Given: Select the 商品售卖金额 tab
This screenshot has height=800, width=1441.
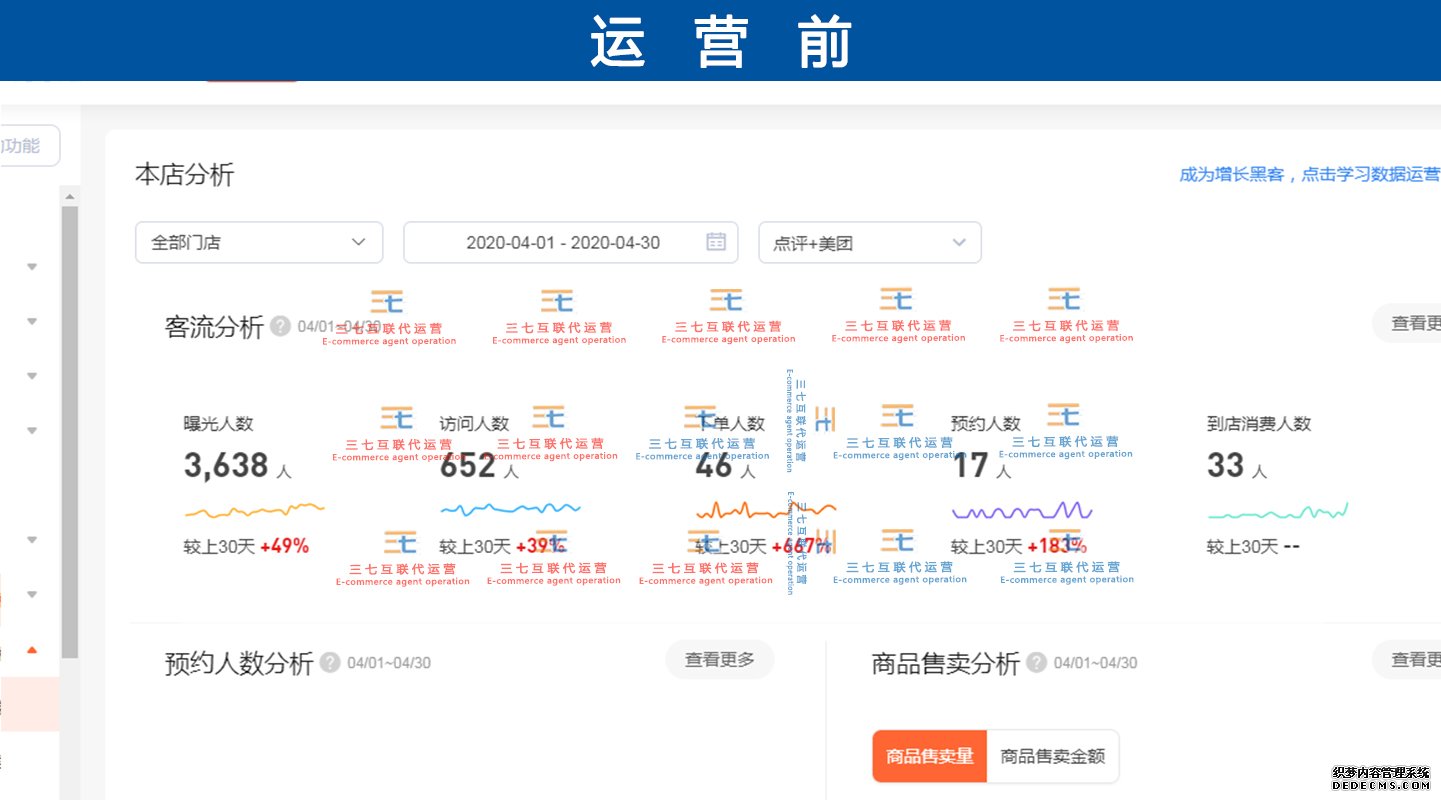Looking at the screenshot, I should pyautogui.click(x=1053, y=756).
